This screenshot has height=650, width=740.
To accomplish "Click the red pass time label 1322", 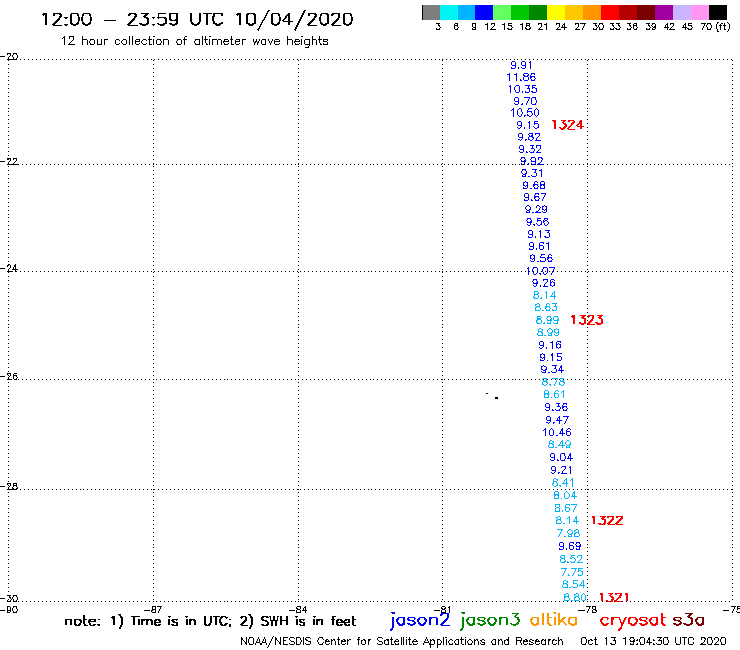I will pos(607,521).
